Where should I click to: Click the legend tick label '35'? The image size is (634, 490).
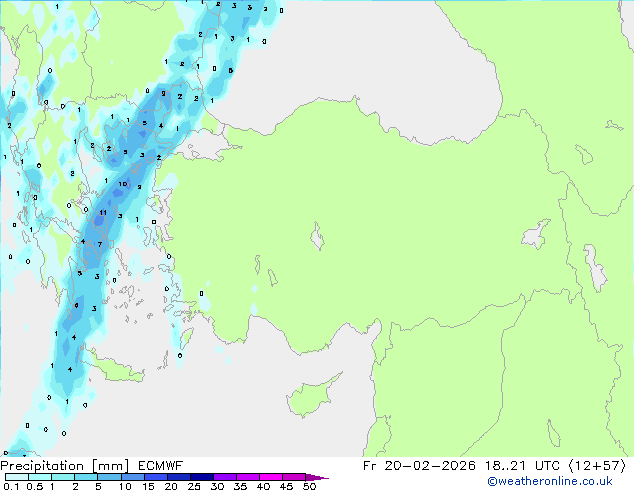[x=240, y=486]
